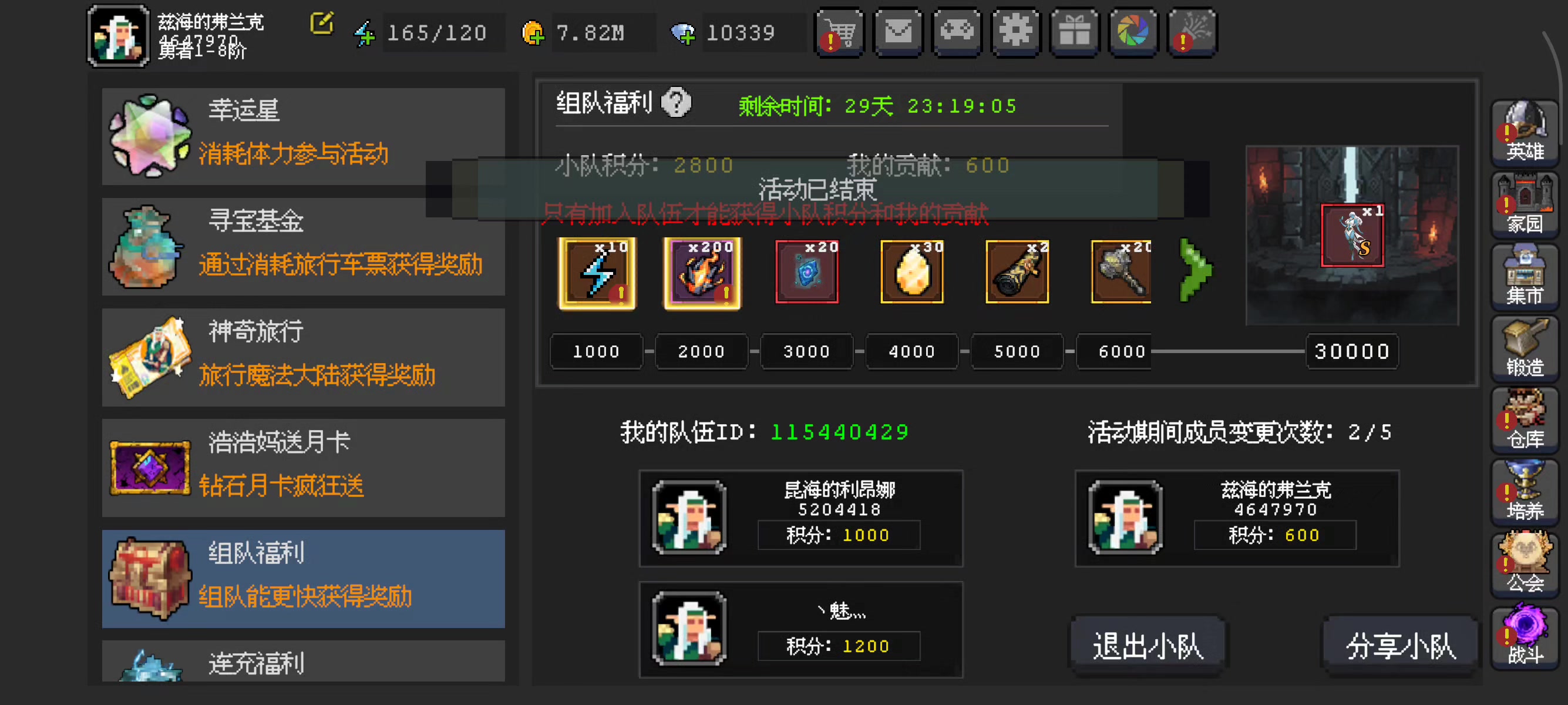1568x705 pixels.
Task: Show next rewards with green arrow
Action: click(1195, 270)
